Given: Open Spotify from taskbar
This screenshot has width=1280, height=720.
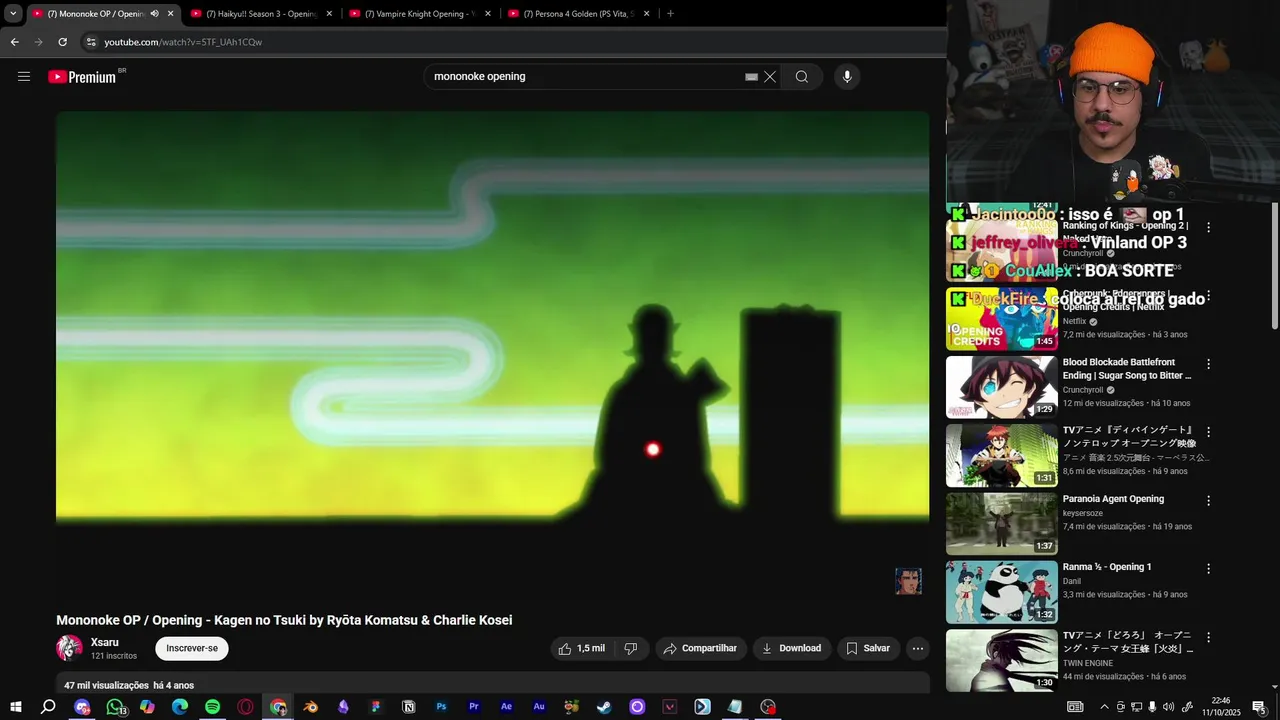Looking at the screenshot, I should pos(212,707).
